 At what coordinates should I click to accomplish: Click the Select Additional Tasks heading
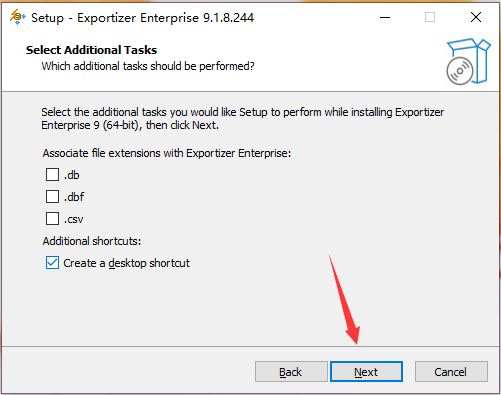pyautogui.click(x=91, y=50)
